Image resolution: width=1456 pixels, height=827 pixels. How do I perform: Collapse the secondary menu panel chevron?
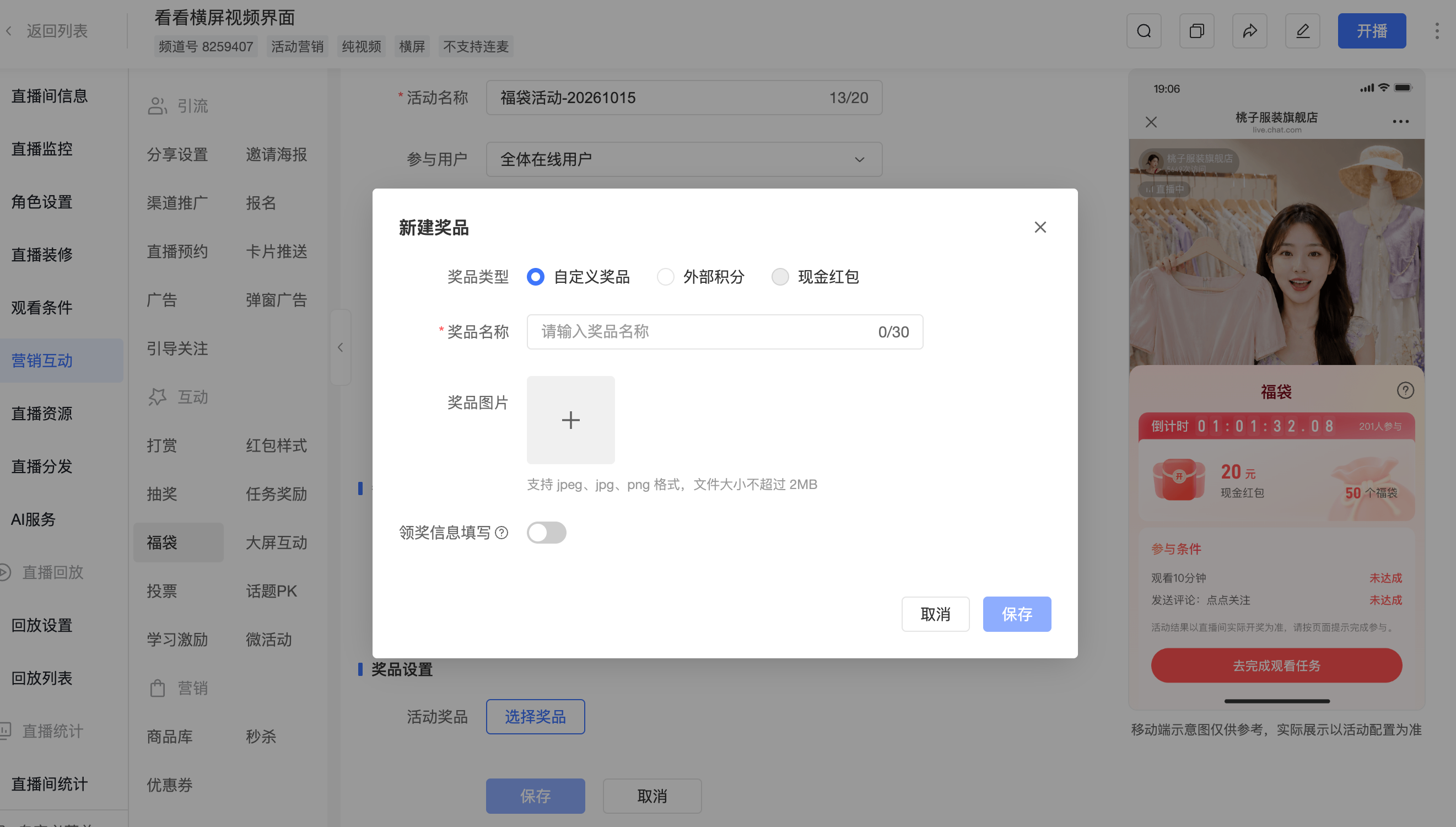click(340, 347)
